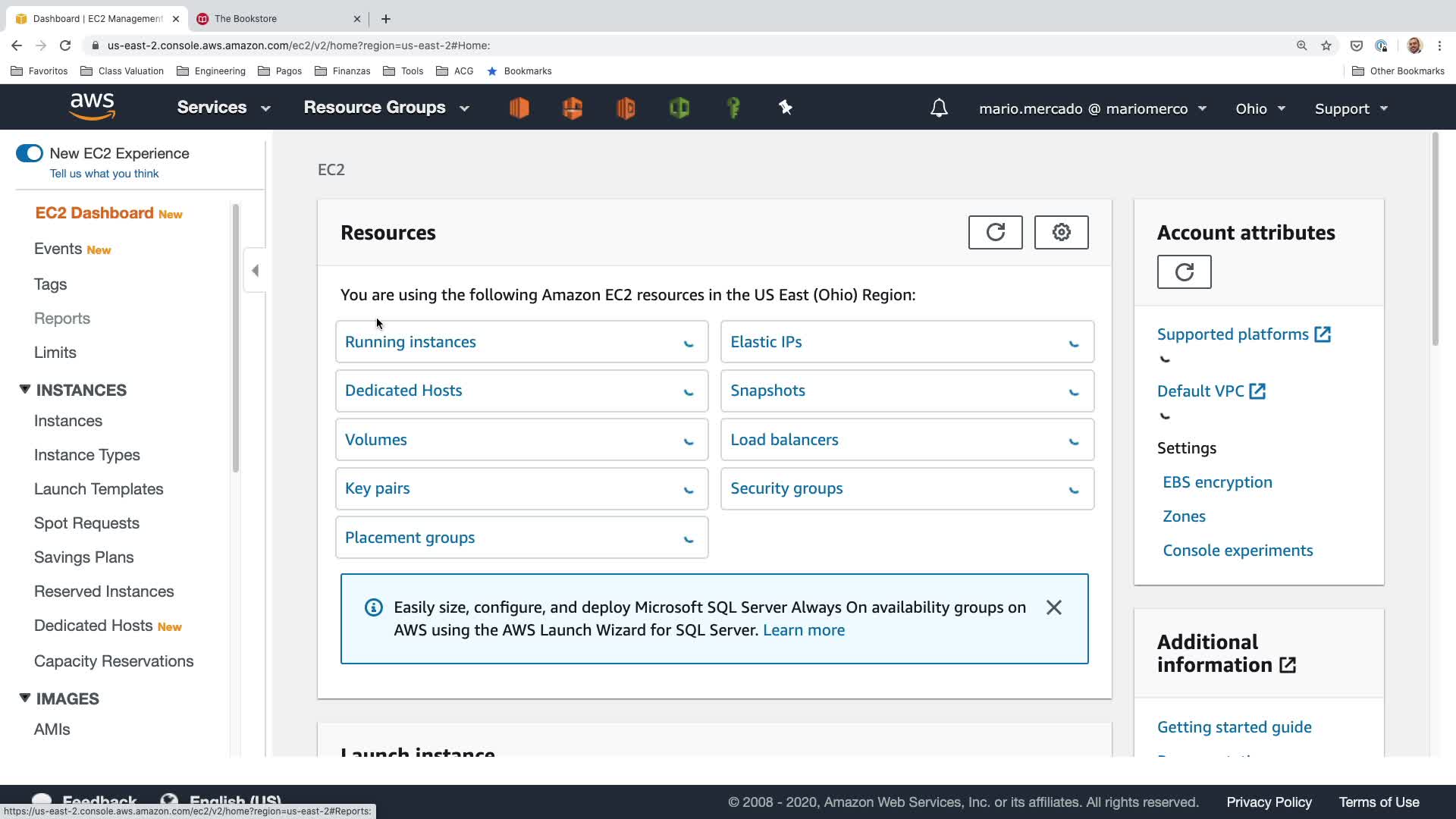
Task: Open Resources settings gear
Action: pyautogui.click(x=1061, y=232)
